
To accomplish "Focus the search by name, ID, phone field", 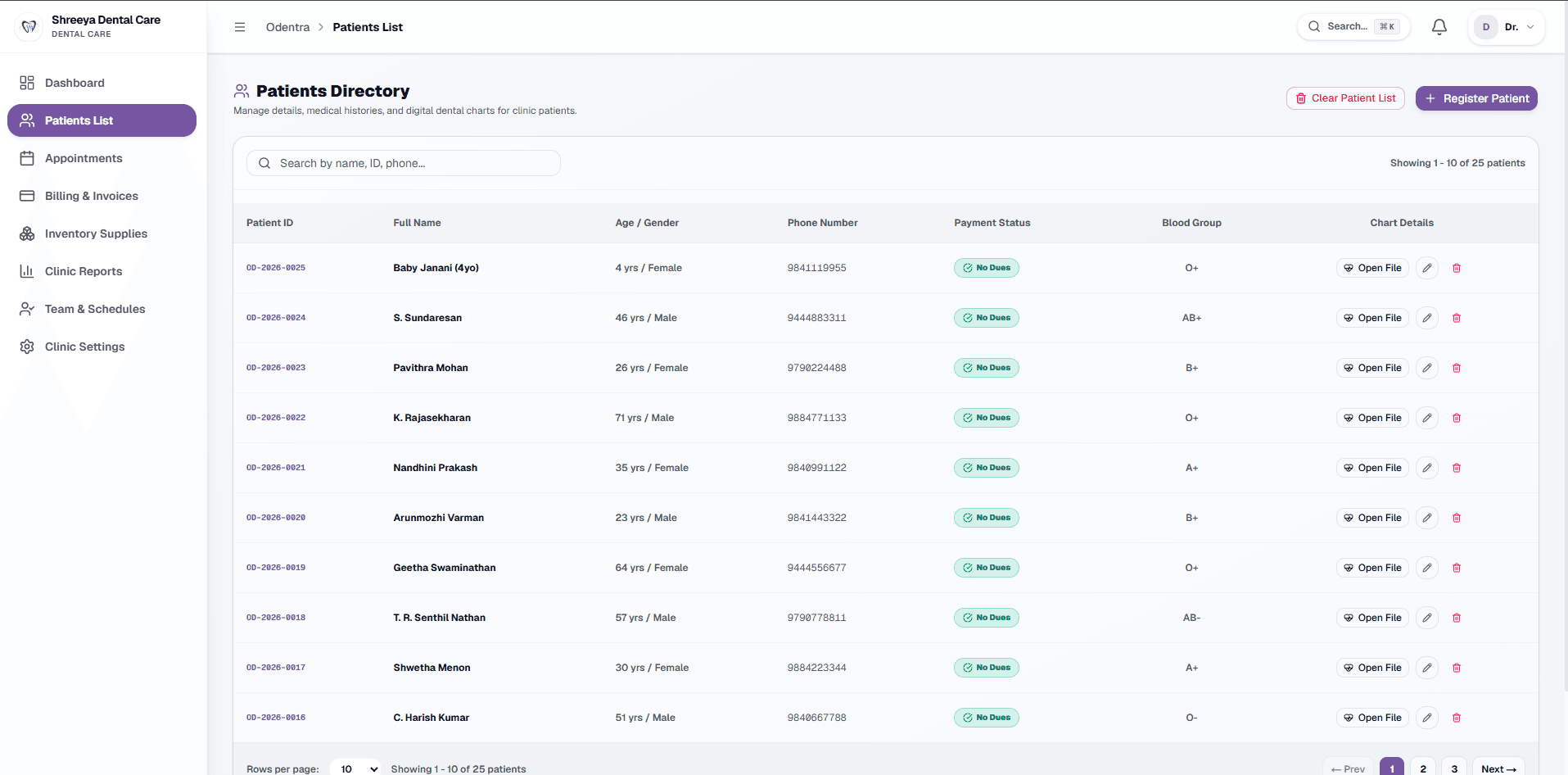I will tap(404, 163).
